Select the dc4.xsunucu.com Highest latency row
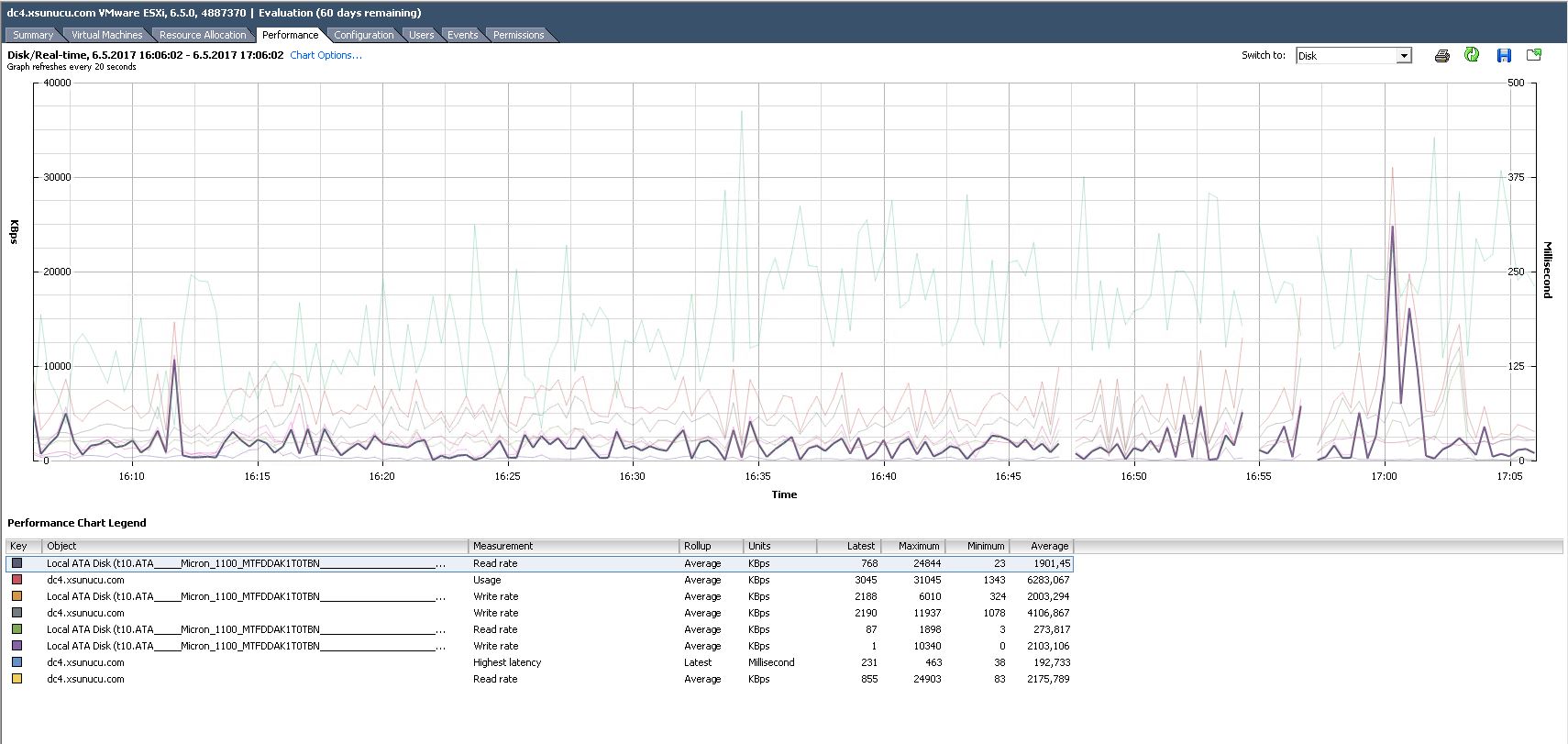Viewport: 1568px width, 744px height. coord(506,662)
